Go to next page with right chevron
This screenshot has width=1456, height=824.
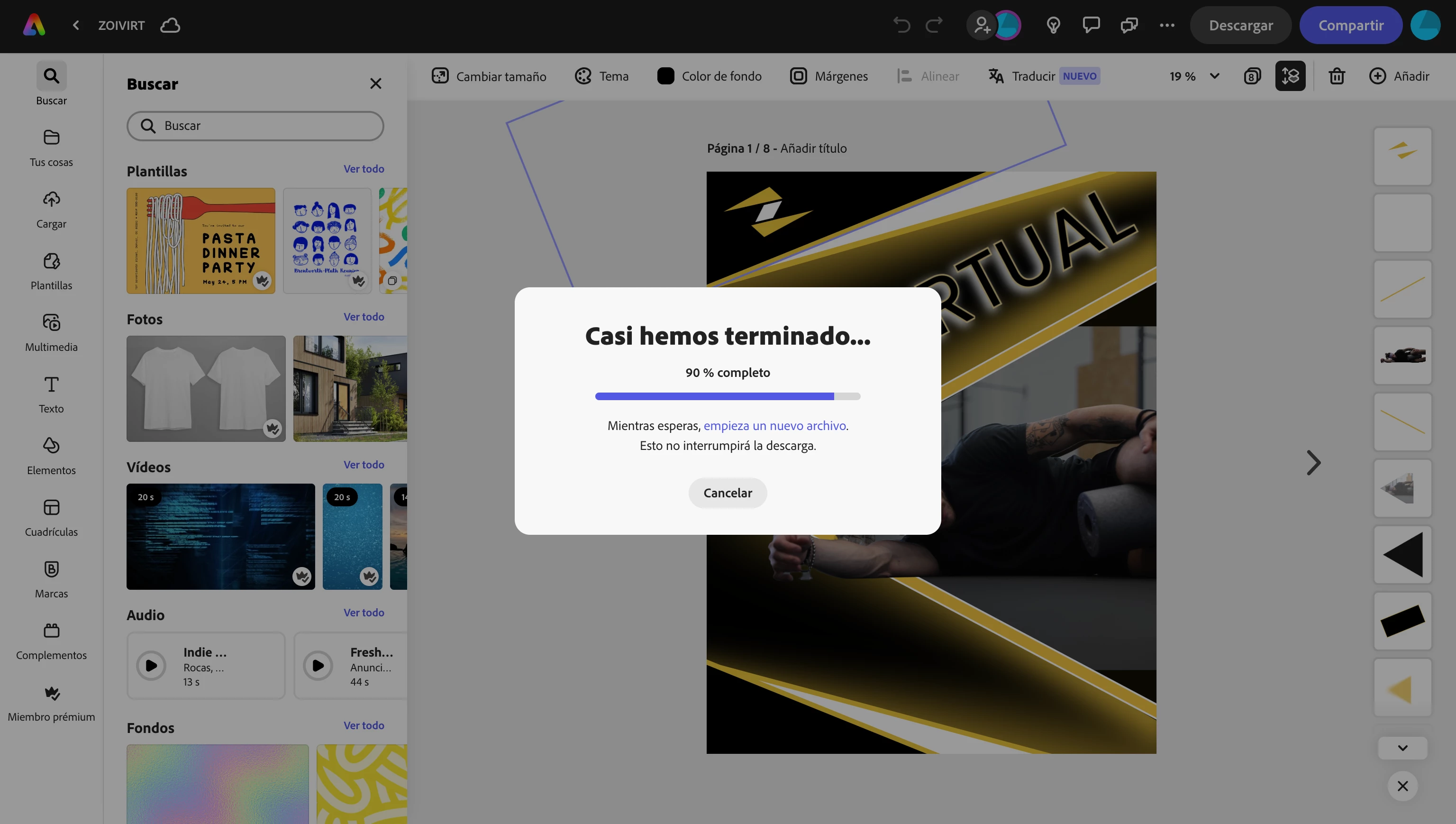click(x=1313, y=463)
